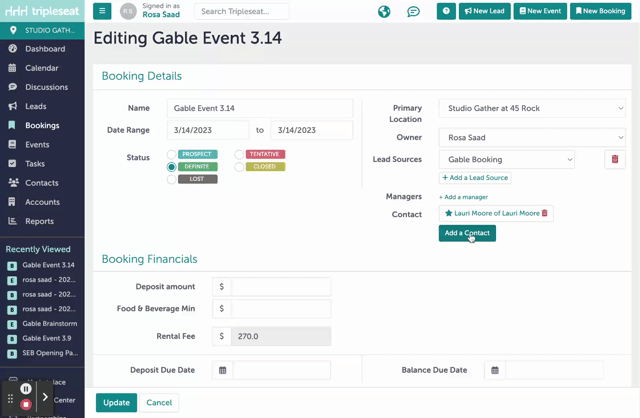Select the Tentative status radio button

point(239,155)
